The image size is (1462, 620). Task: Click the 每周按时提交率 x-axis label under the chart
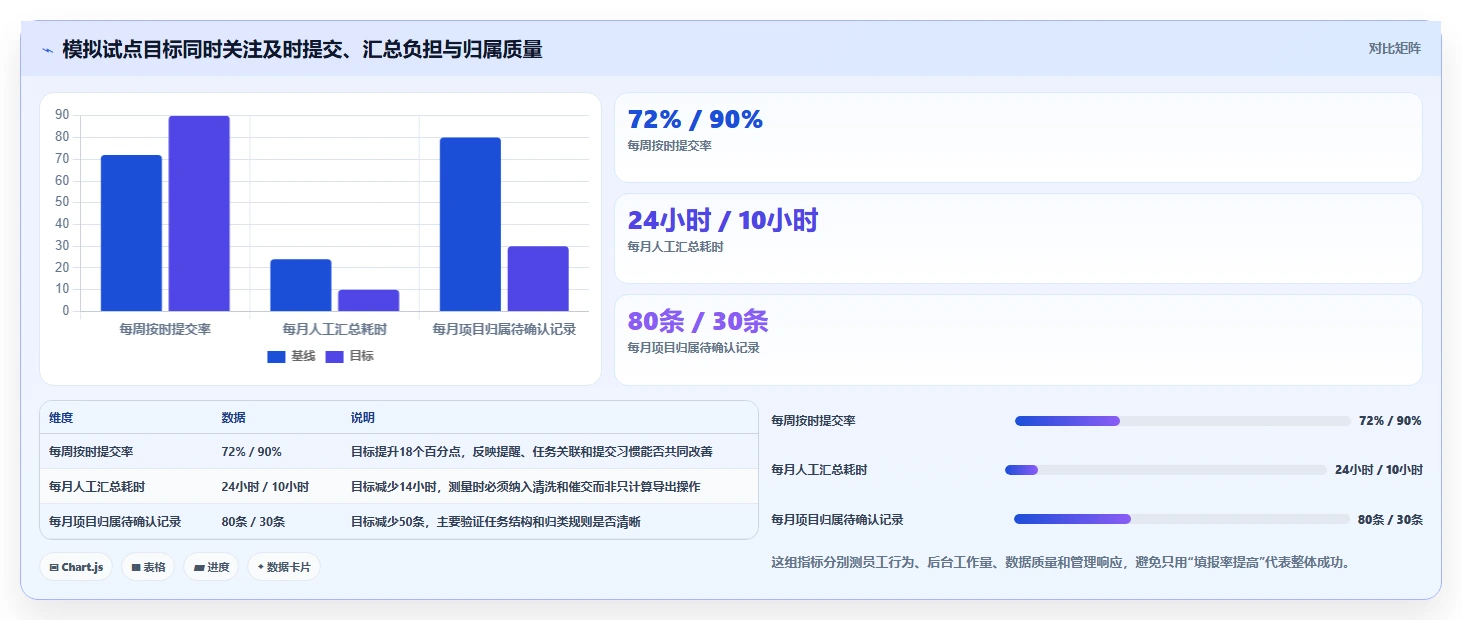[x=165, y=329]
